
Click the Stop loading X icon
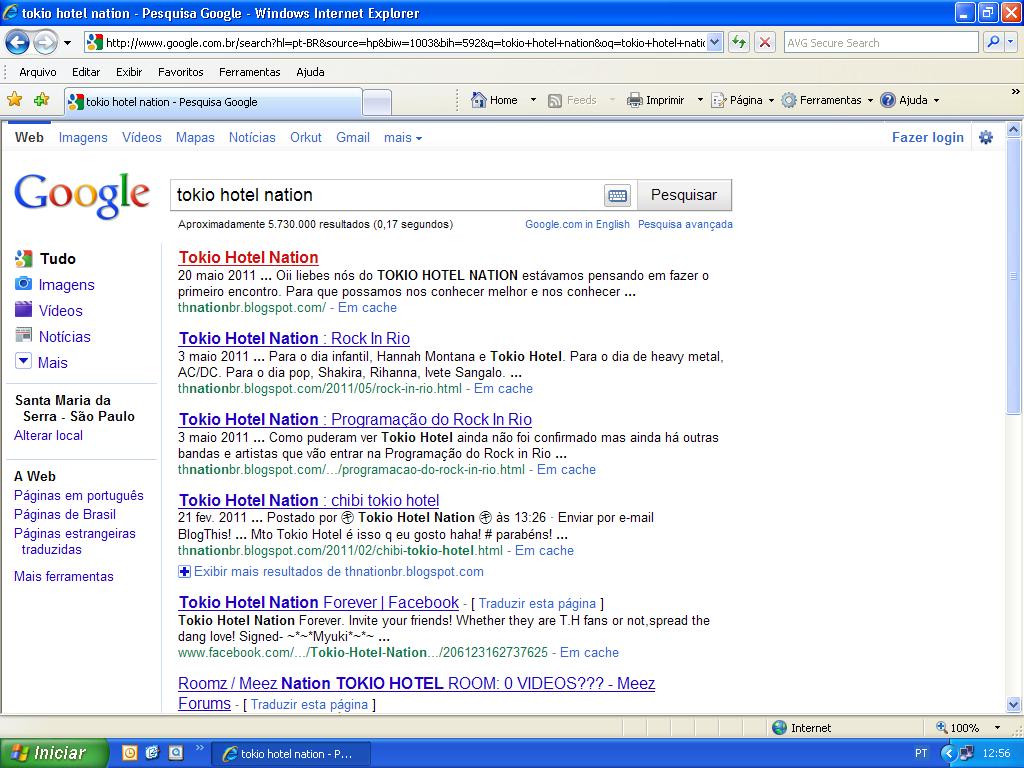coord(765,43)
